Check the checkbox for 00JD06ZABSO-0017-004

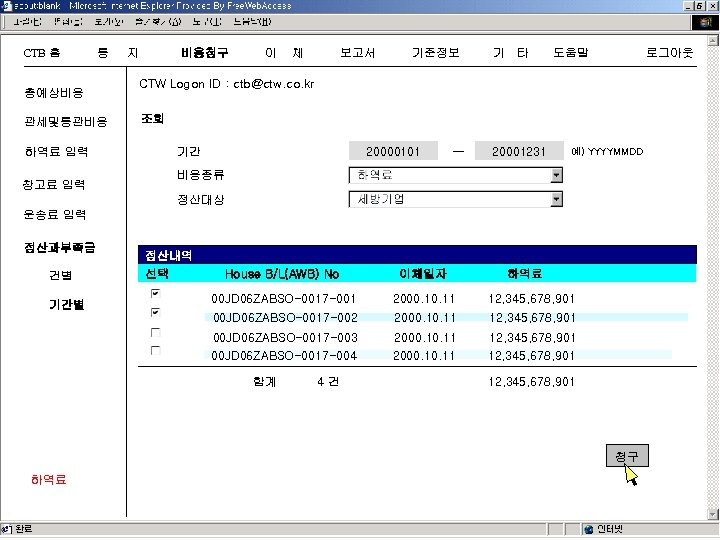click(x=155, y=350)
